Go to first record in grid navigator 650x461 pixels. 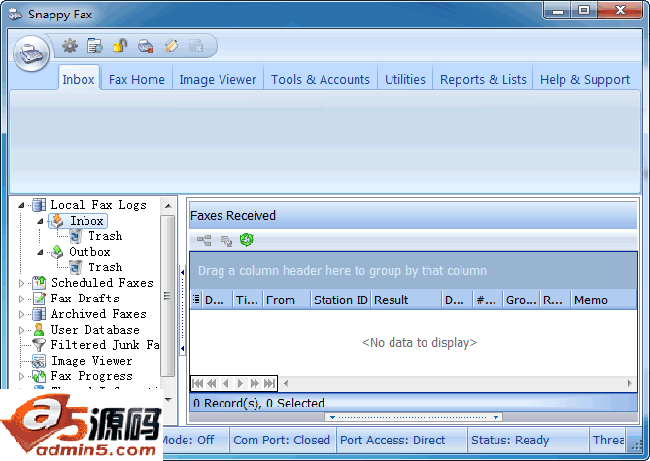[x=198, y=383]
